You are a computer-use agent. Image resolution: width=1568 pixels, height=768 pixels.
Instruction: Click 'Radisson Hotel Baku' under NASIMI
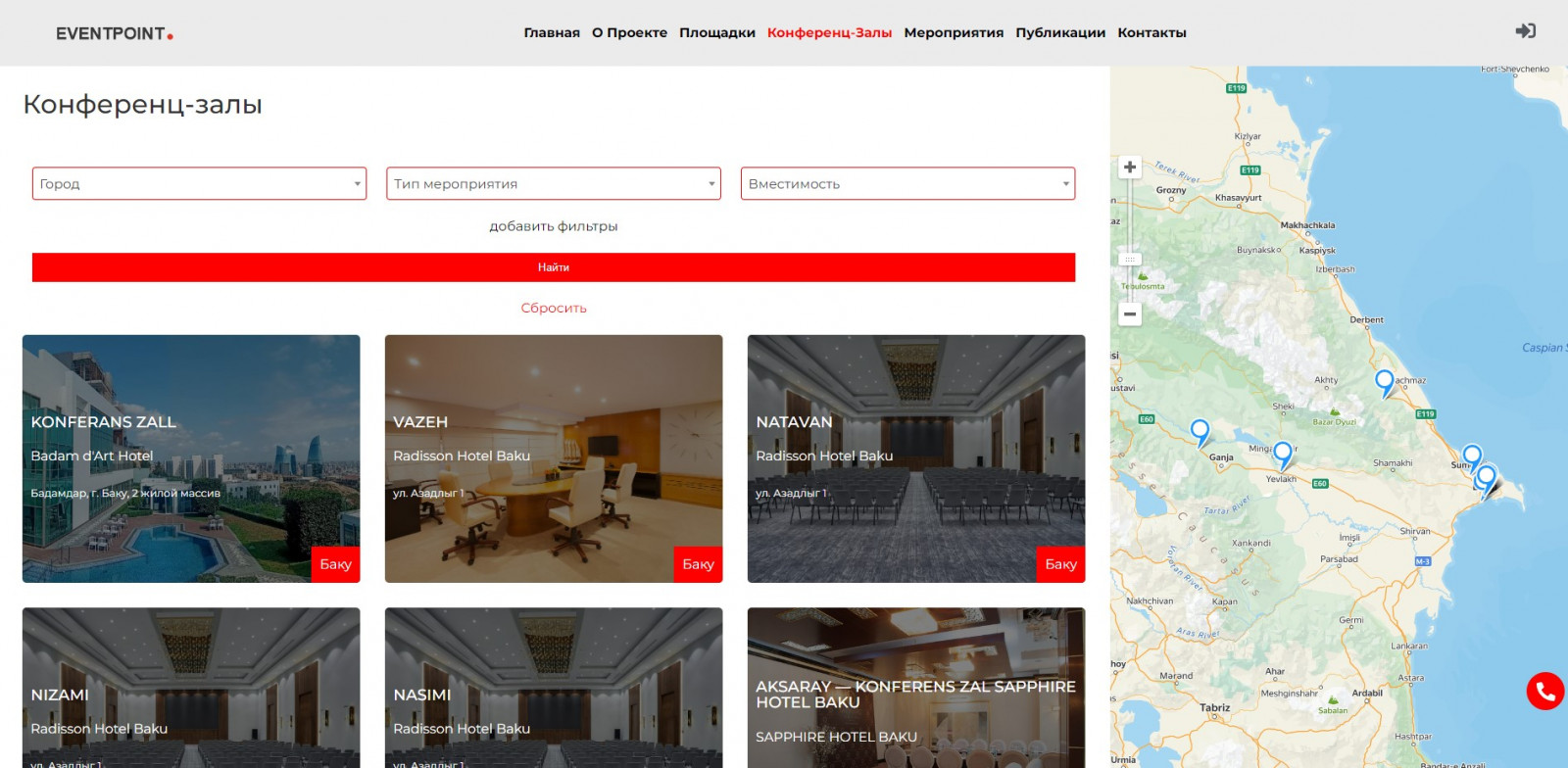(x=462, y=729)
